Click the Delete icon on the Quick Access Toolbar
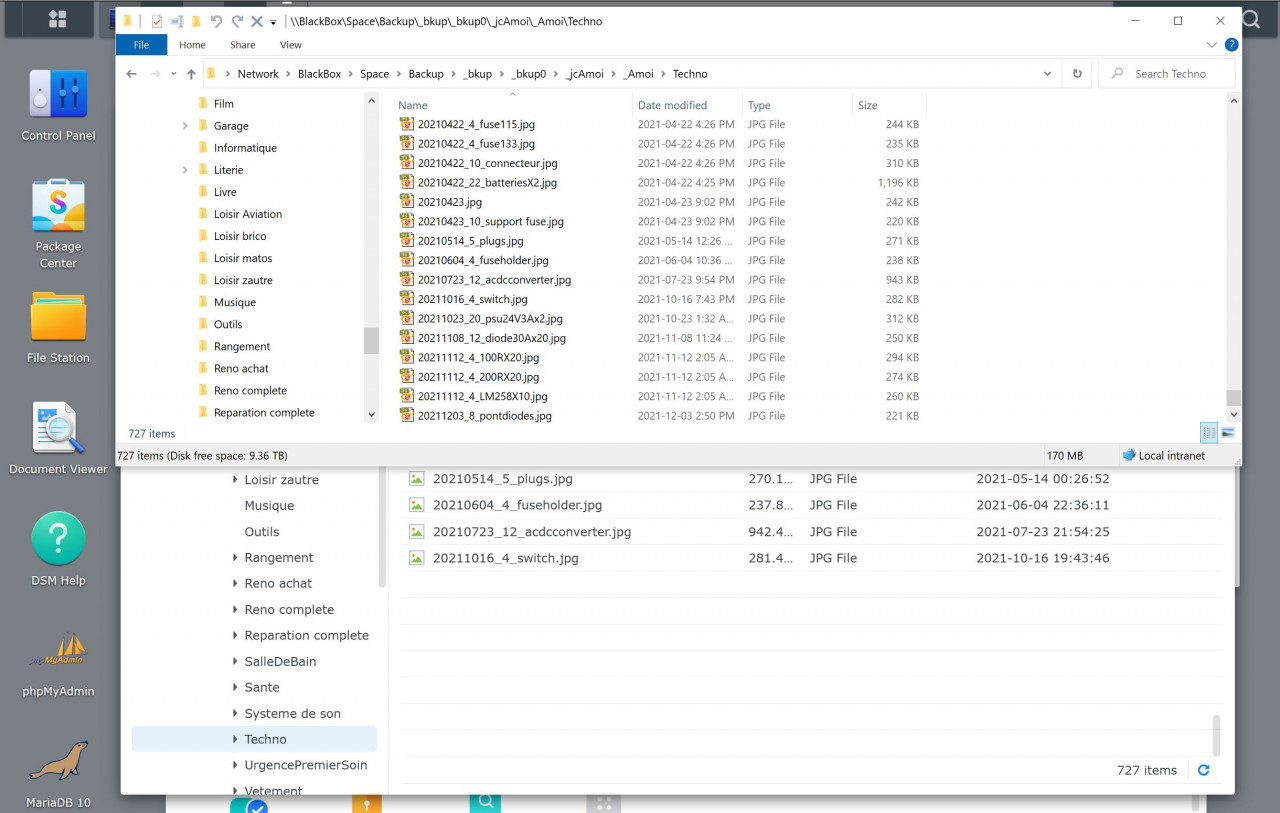The width and height of the screenshot is (1280, 813). [x=256, y=20]
